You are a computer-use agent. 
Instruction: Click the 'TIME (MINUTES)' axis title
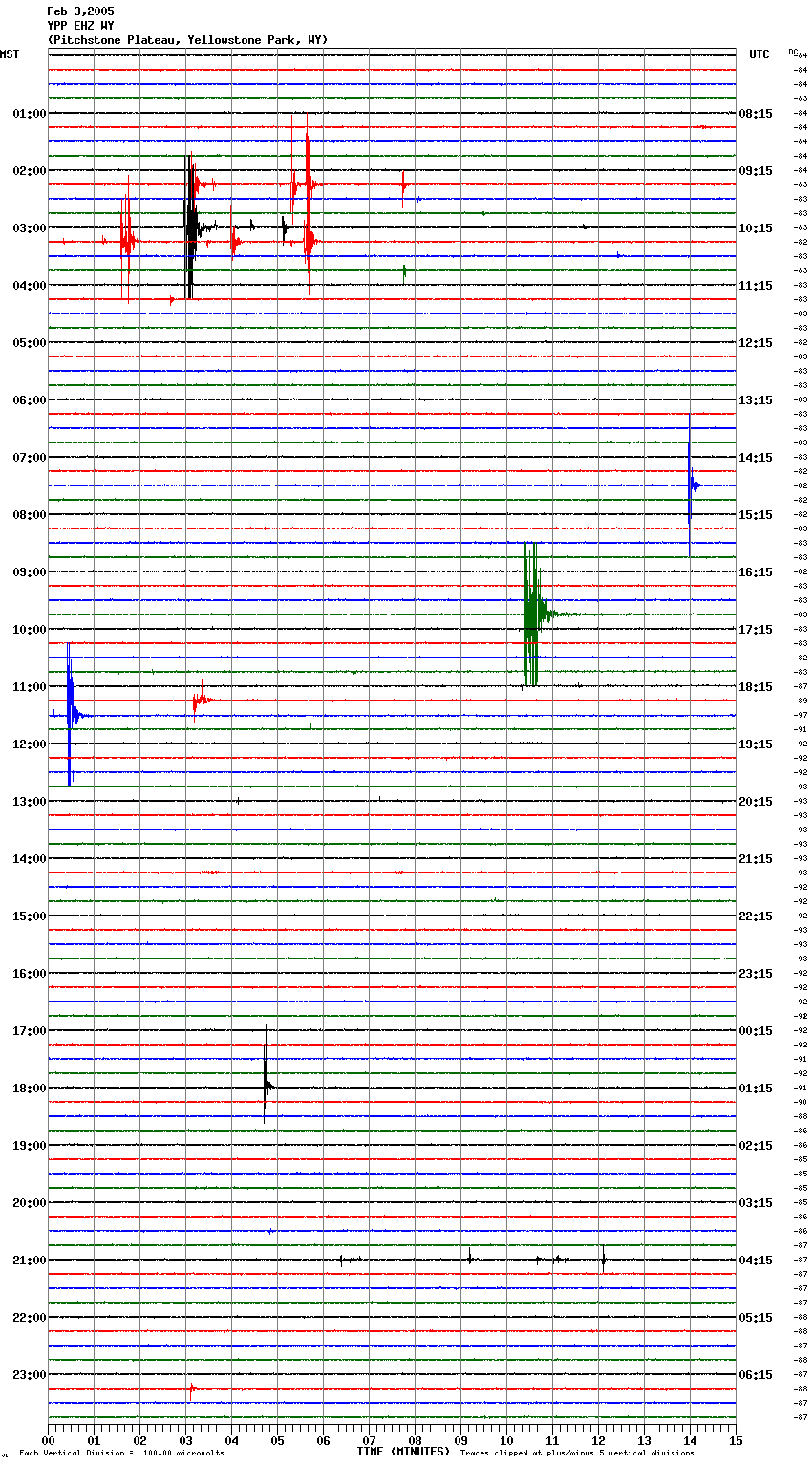coord(403,1452)
